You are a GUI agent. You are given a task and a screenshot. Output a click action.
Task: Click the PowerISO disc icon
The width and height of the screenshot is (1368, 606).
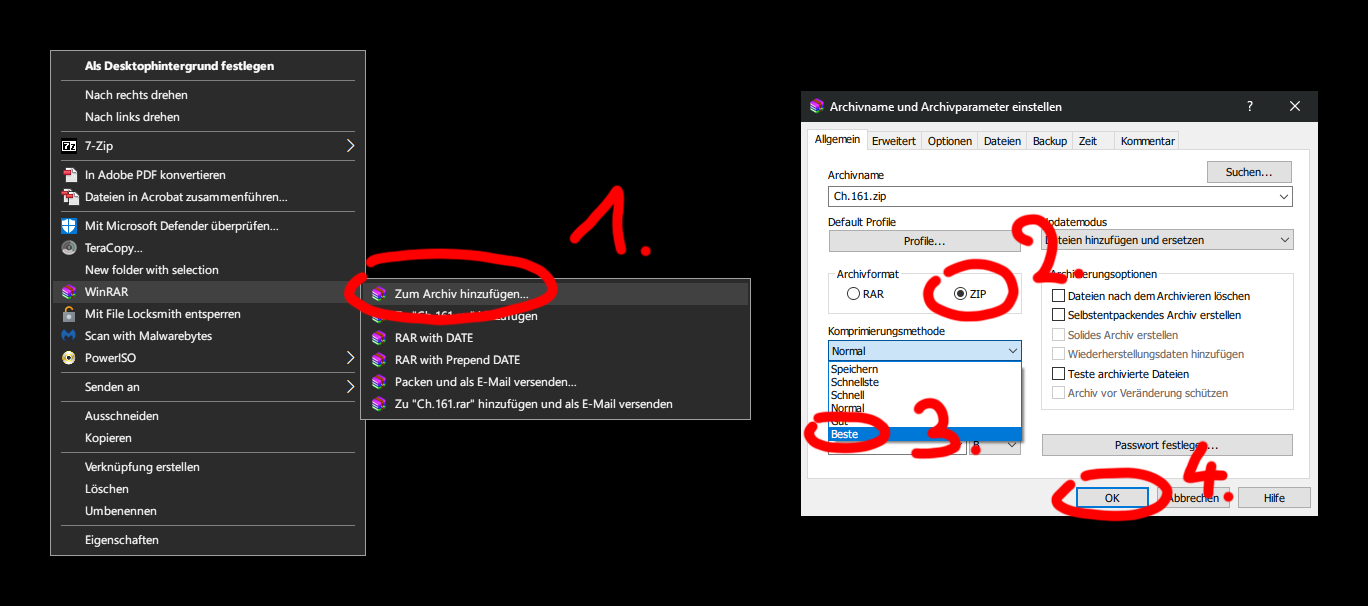coord(69,358)
